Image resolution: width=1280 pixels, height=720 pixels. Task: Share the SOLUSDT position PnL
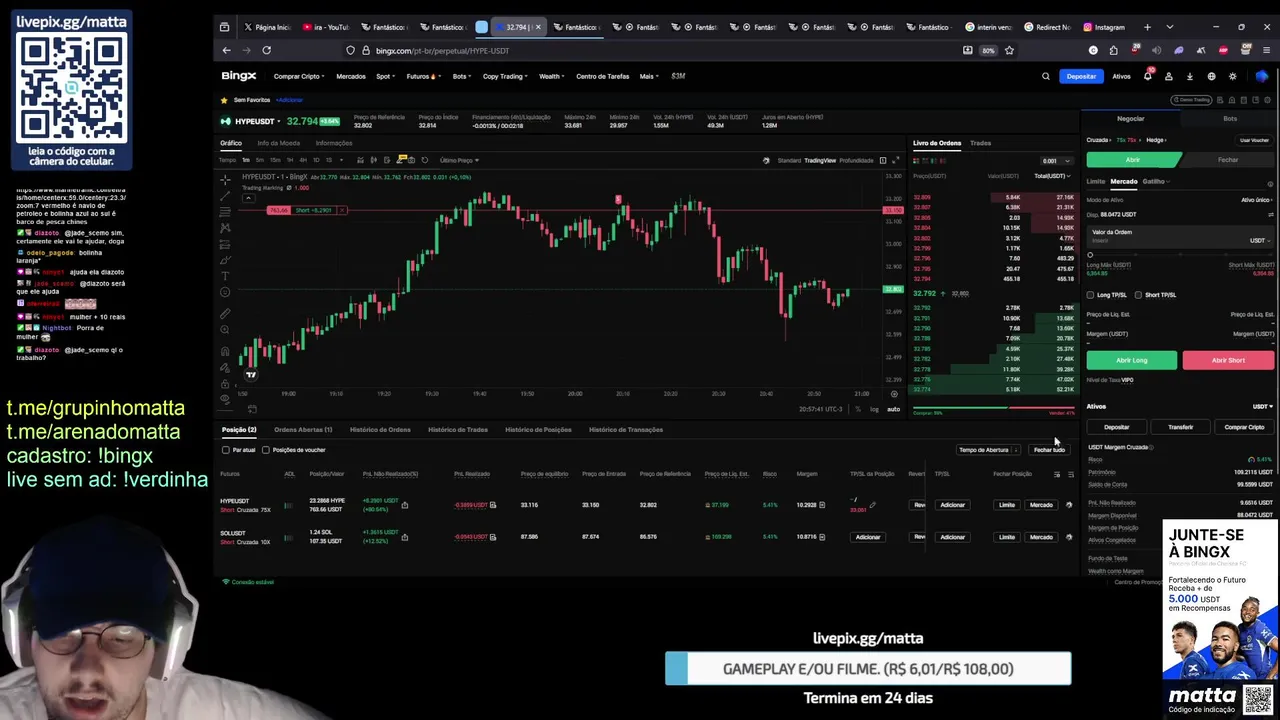click(404, 537)
